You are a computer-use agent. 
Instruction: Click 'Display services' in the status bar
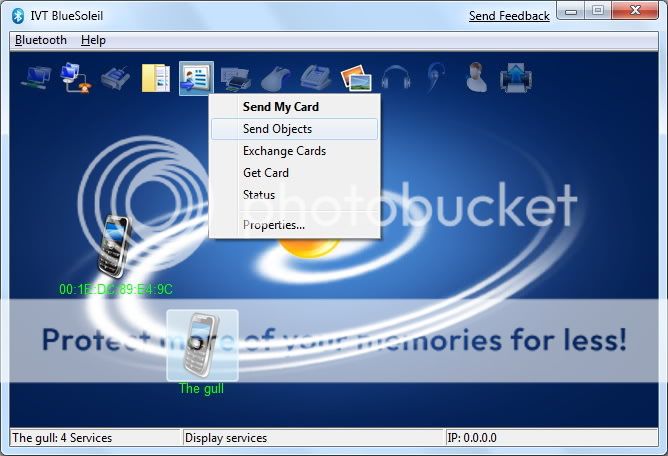tap(226, 438)
